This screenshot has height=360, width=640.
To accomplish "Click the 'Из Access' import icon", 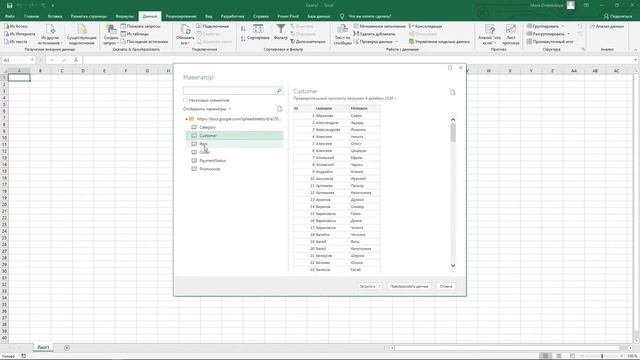I will click(16, 27).
